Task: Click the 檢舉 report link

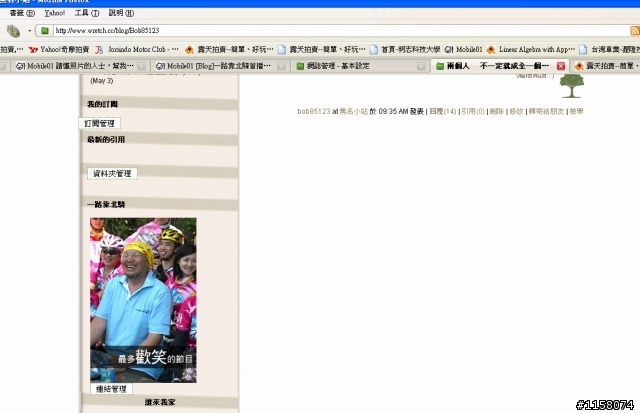Action: tap(576, 111)
